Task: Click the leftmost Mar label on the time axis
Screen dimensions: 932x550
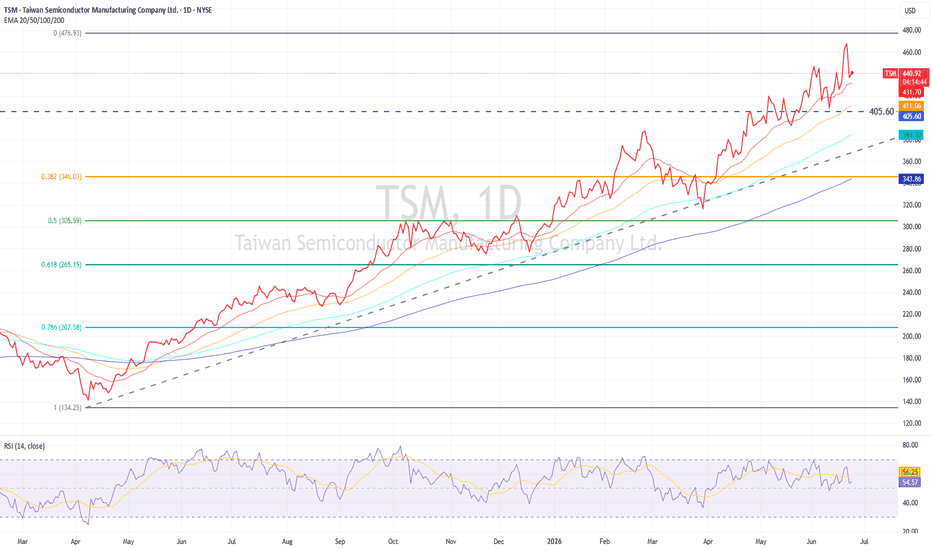Action: click(23, 542)
